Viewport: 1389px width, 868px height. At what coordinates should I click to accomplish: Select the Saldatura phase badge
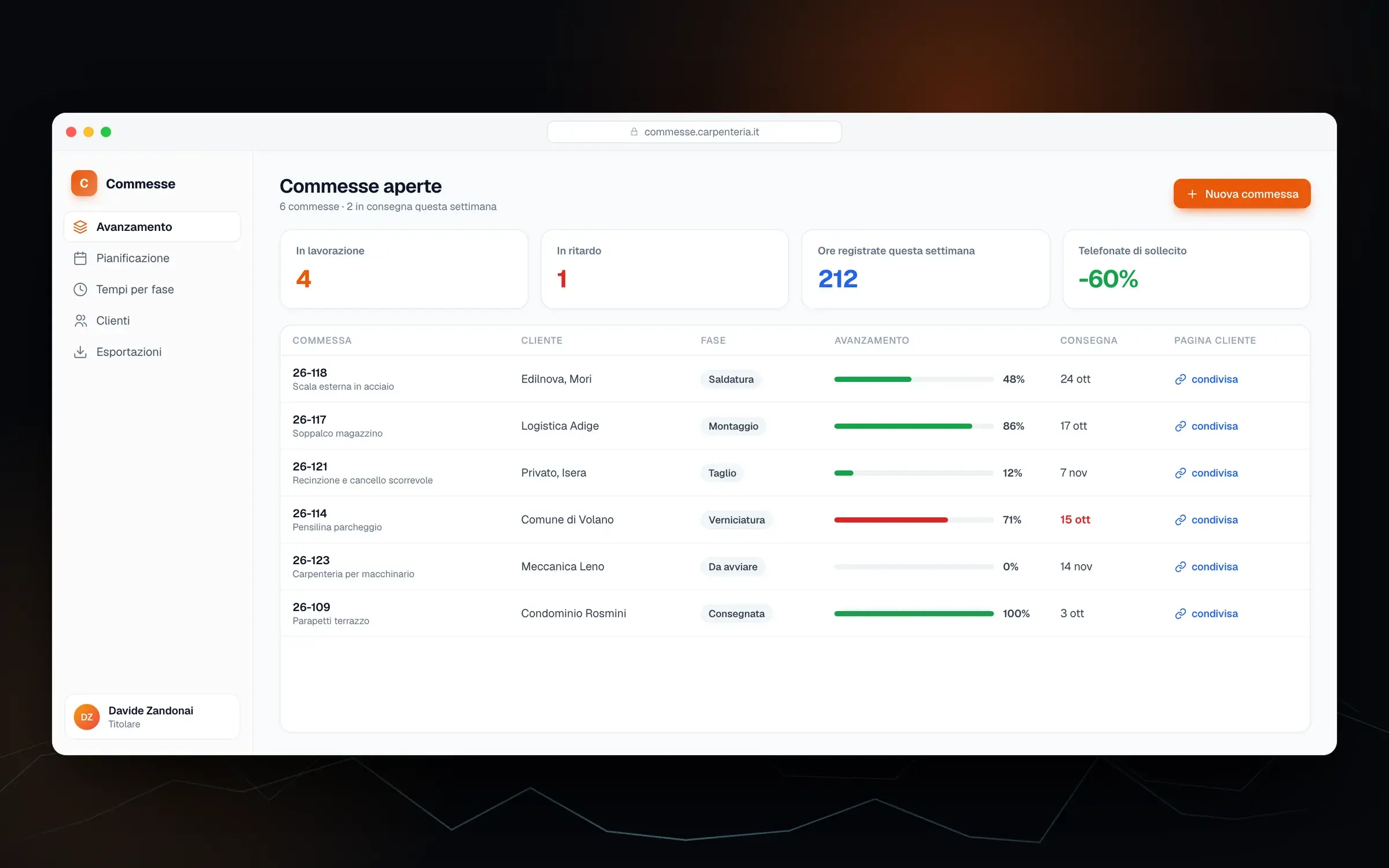tap(731, 379)
